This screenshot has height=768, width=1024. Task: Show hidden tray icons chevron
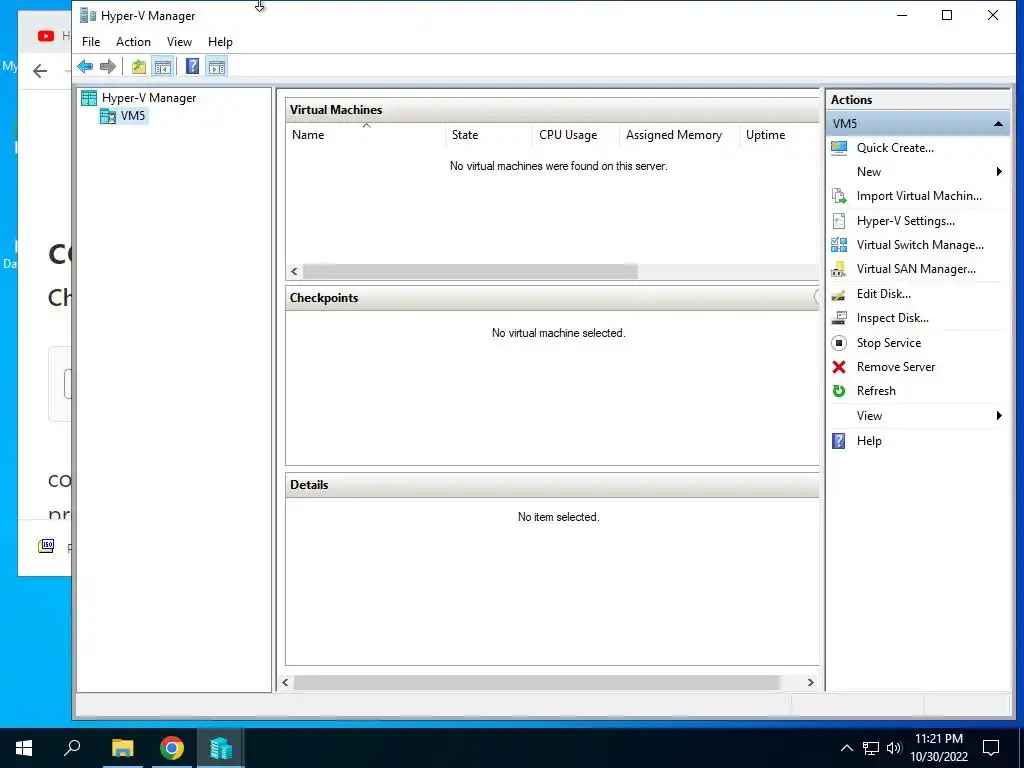[846, 748]
